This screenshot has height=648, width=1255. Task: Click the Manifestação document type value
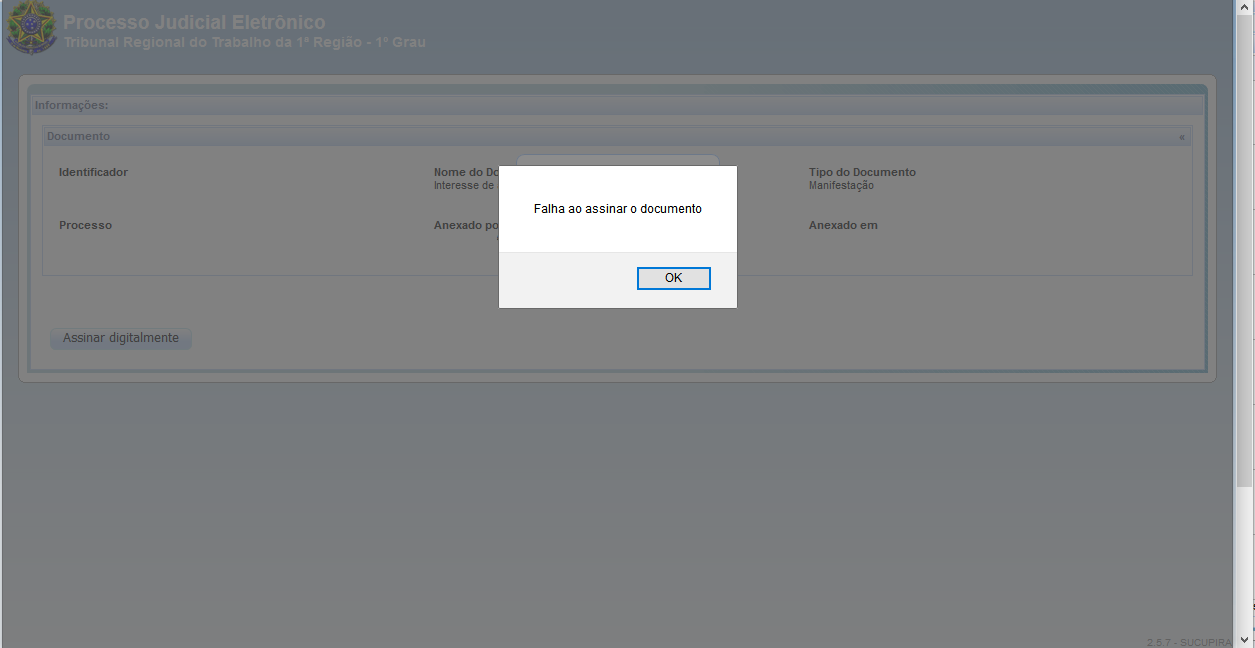tap(841, 186)
